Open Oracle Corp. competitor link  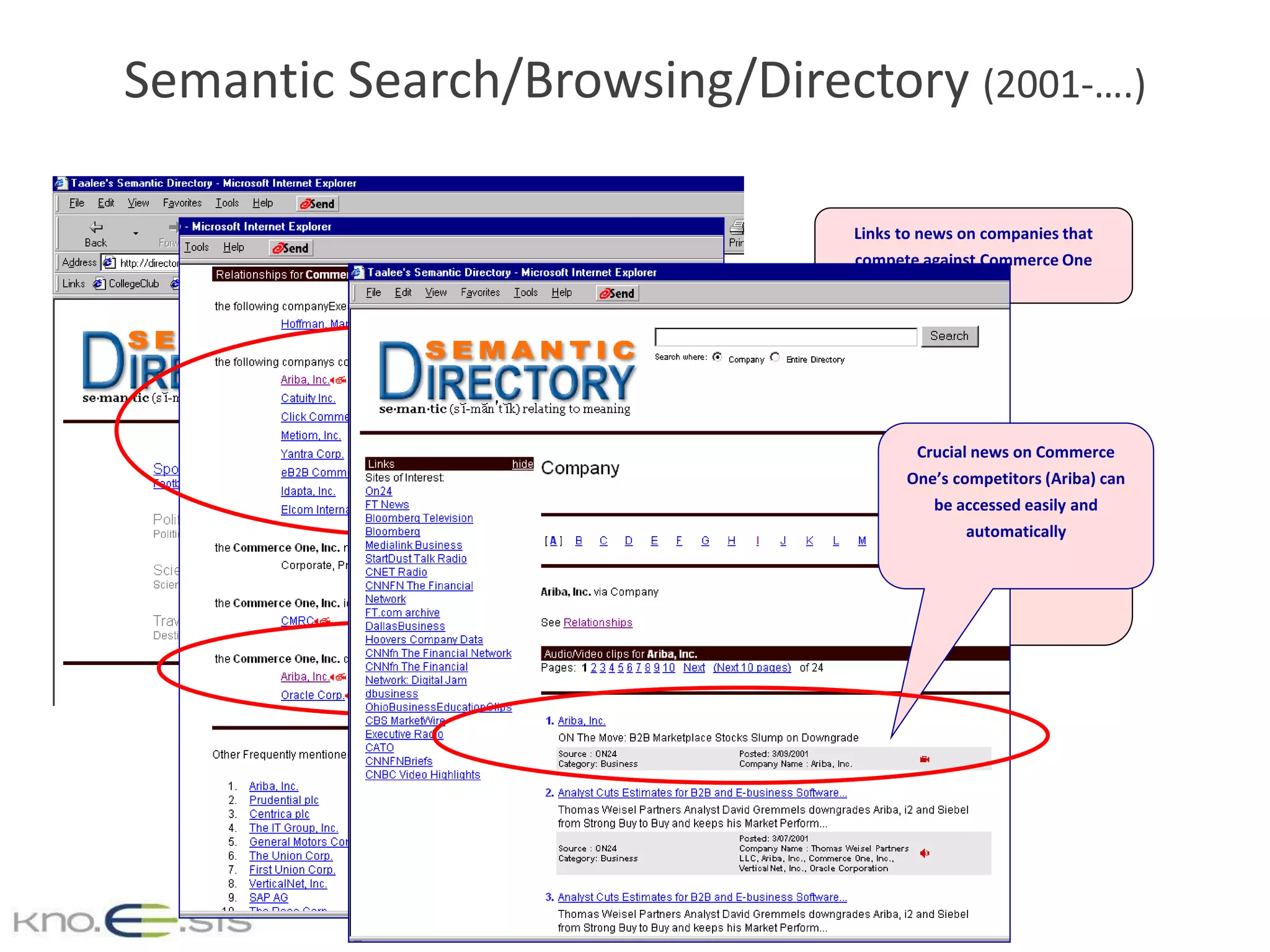click(312, 695)
